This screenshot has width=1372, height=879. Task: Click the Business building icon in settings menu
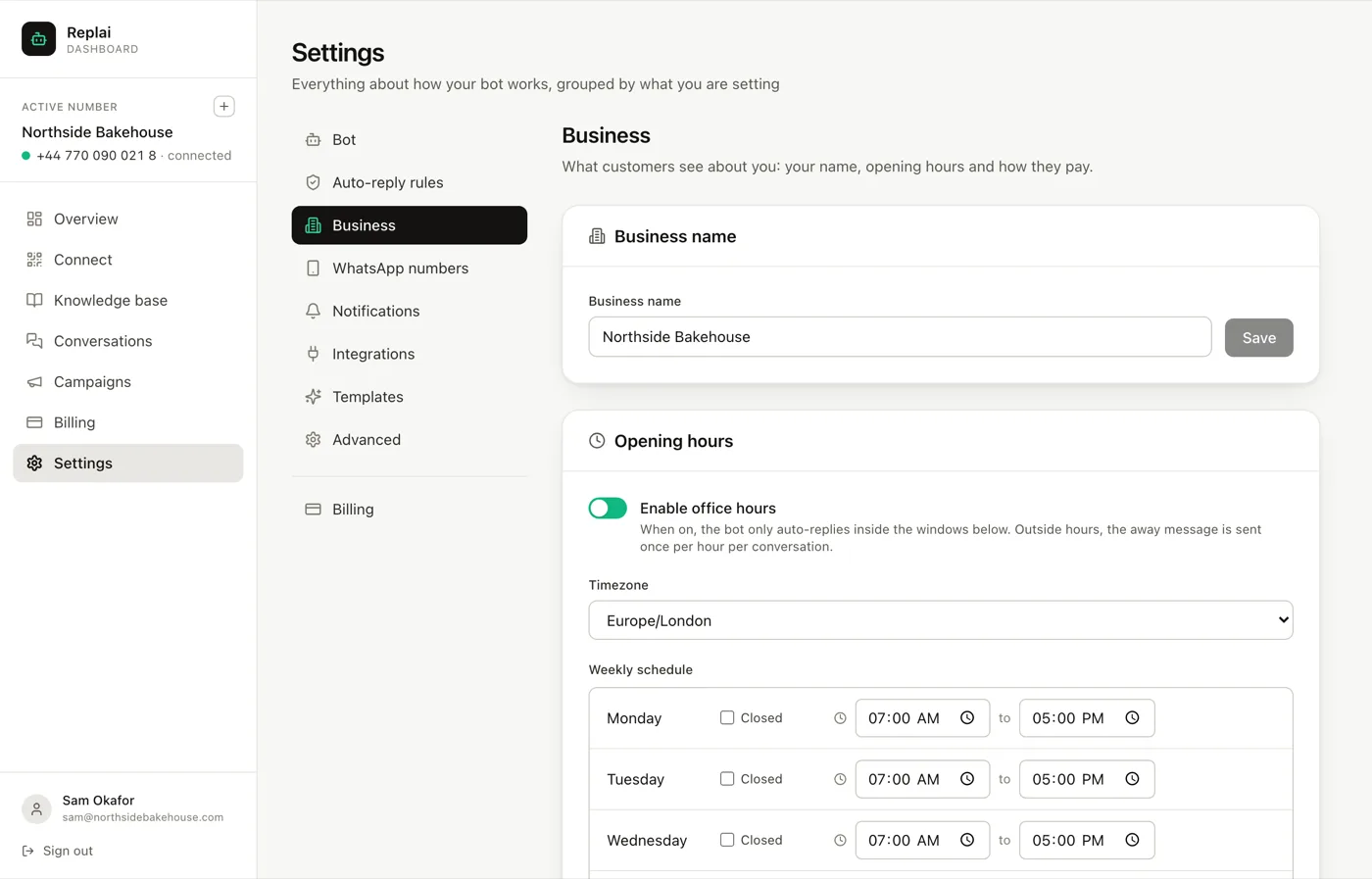(313, 225)
